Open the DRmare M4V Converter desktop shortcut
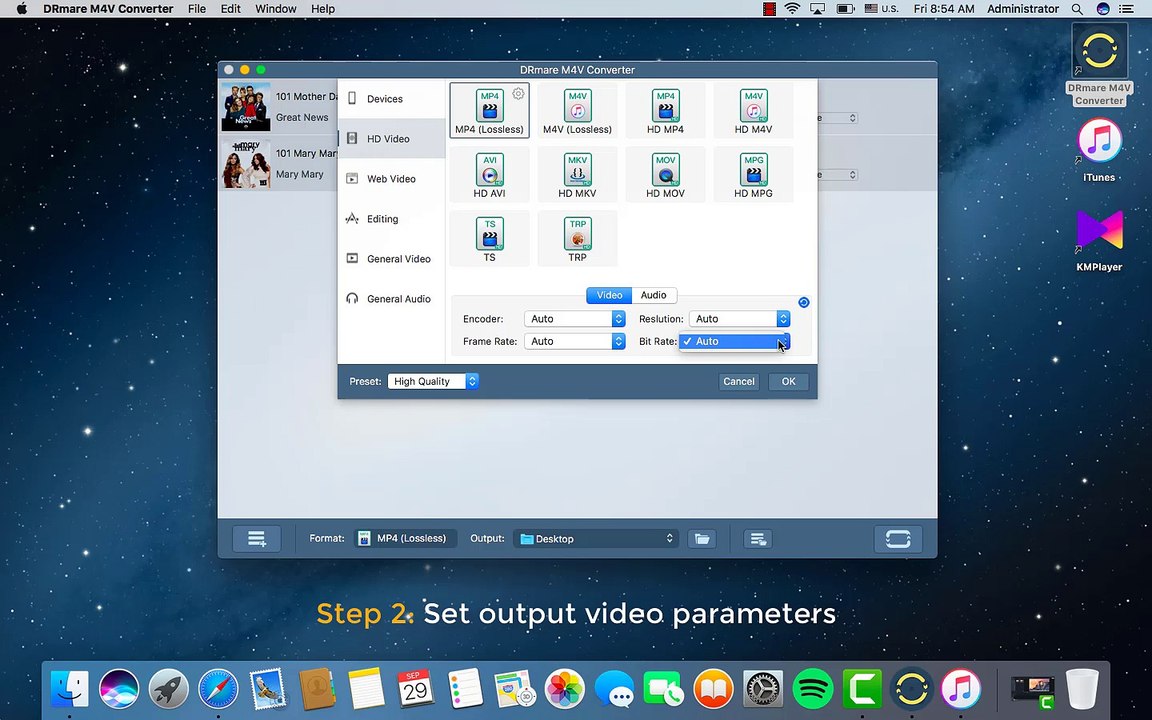The width and height of the screenshot is (1152, 720). 1099,65
